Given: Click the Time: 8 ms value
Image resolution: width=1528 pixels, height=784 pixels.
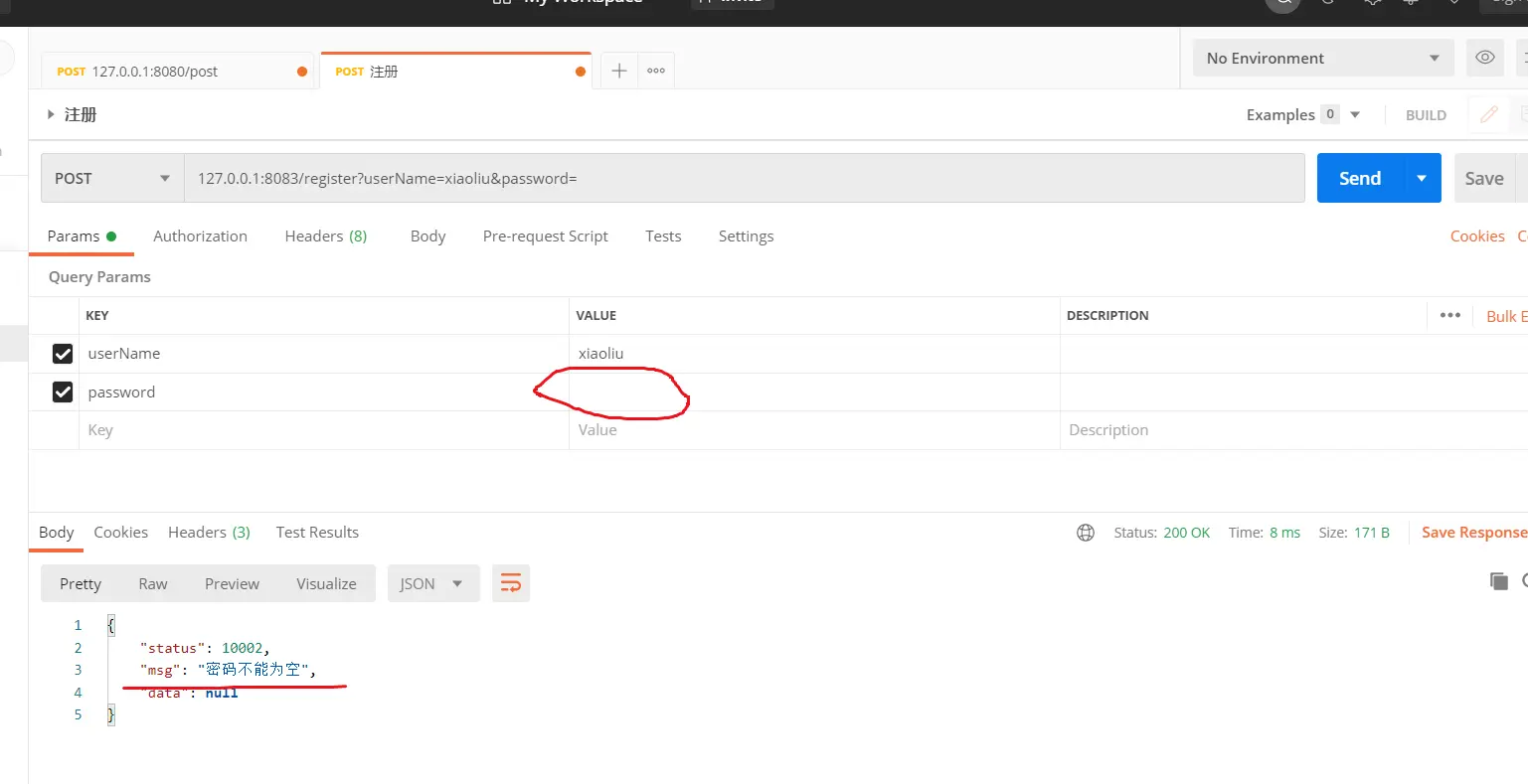Looking at the screenshot, I should point(1284,533).
